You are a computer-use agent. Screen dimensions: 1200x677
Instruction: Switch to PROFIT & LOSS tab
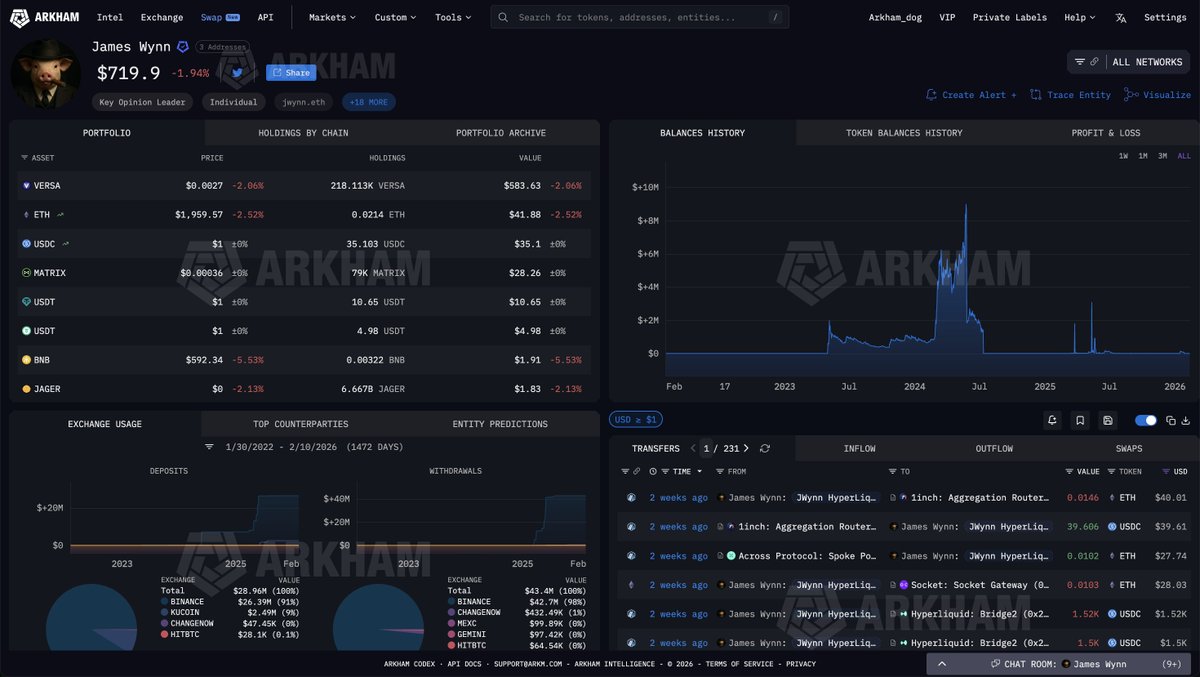[1105, 133]
